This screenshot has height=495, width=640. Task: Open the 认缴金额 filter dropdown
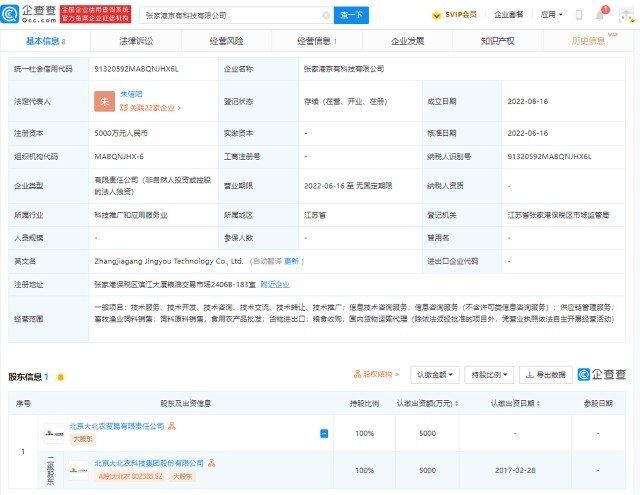tap(435, 375)
